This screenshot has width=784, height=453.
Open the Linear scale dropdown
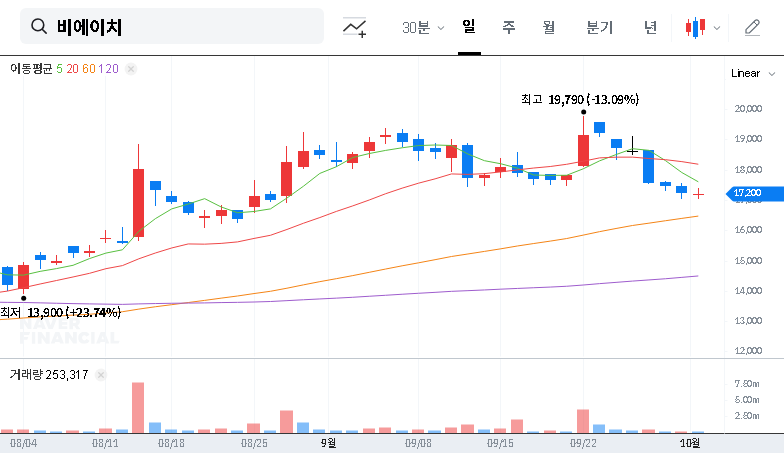click(751, 73)
